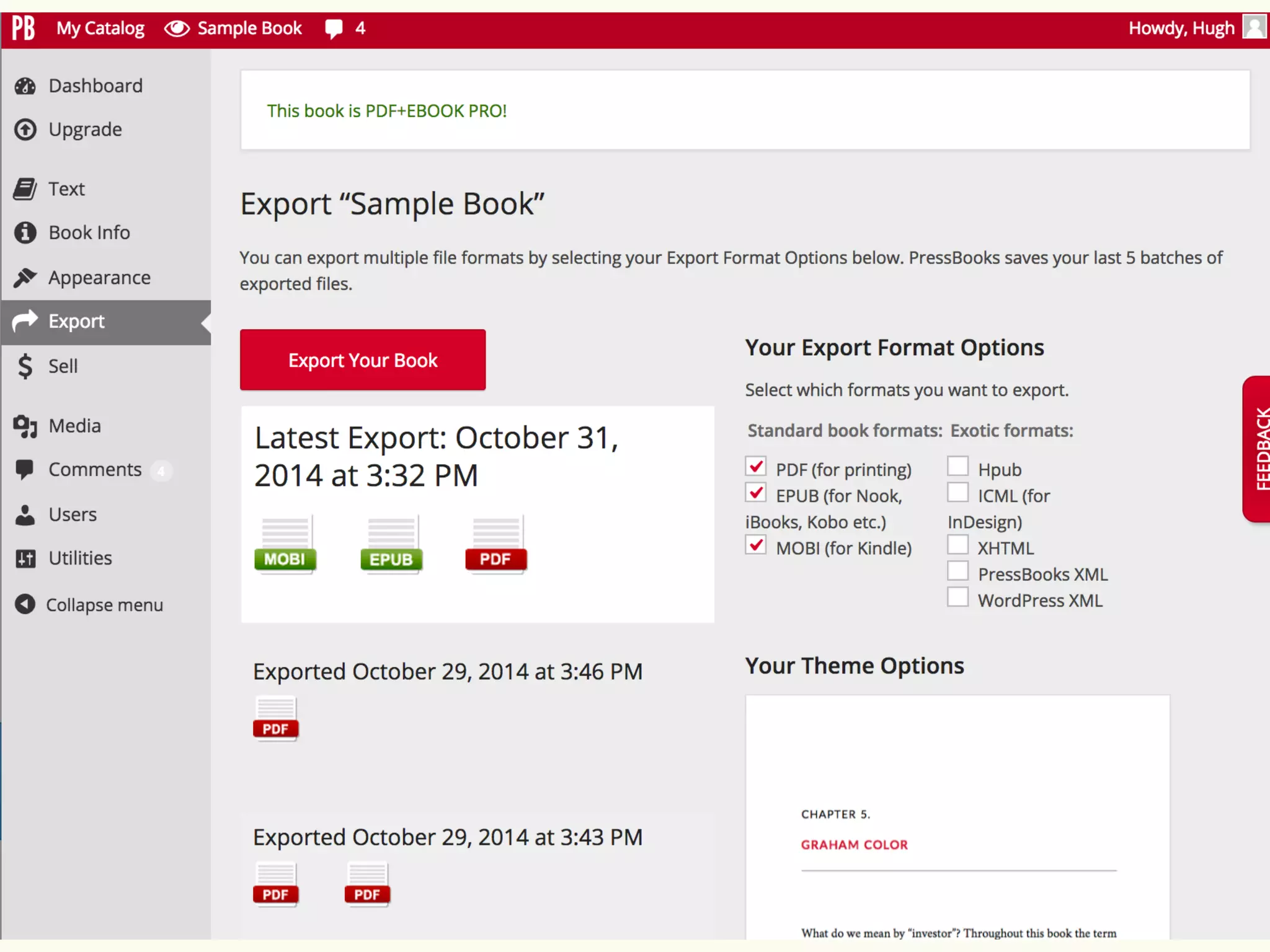Viewport: 1270px width, 952px height.
Task: Download the PDF from latest October 31 export
Action: (495, 545)
